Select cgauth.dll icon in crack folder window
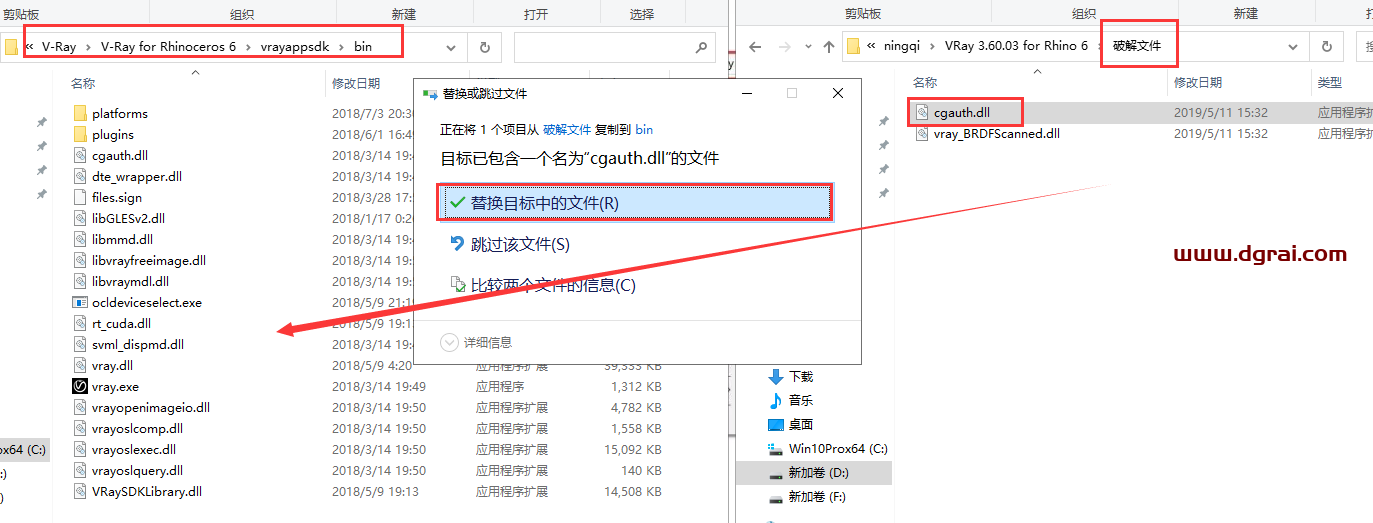Image resolution: width=1373 pixels, height=523 pixels. 923,113
